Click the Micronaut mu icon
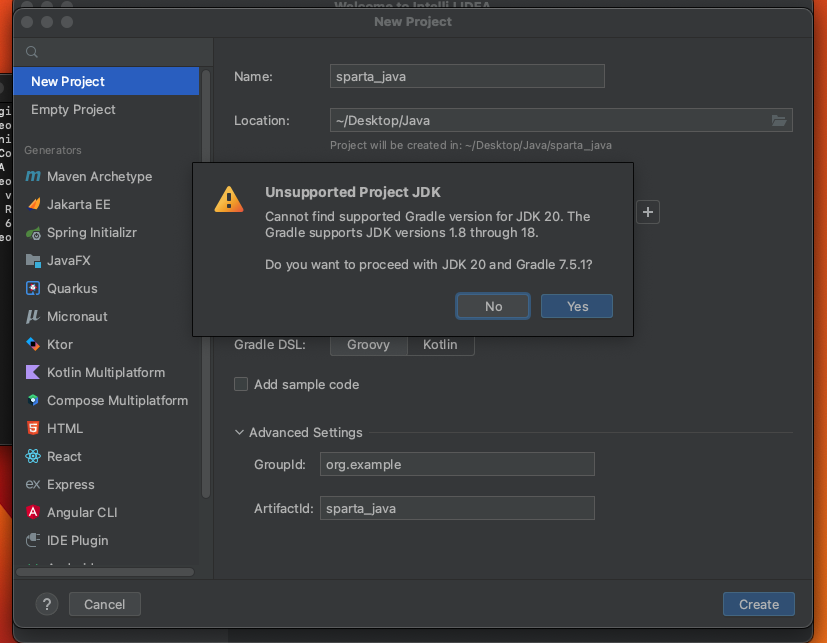The height and width of the screenshot is (643, 827). [x=33, y=316]
